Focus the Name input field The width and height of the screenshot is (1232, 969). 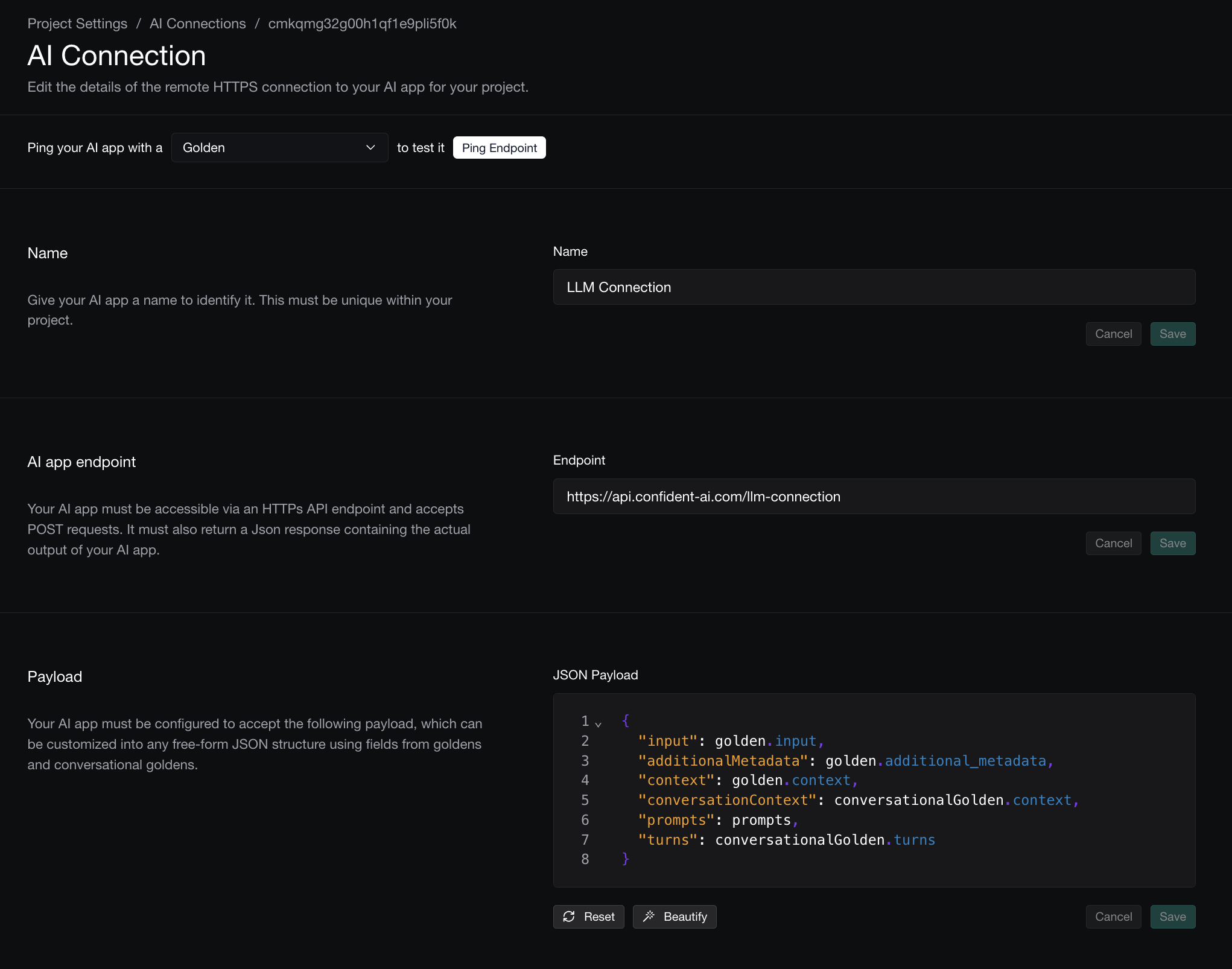pyautogui.click(x=874, y=287)
